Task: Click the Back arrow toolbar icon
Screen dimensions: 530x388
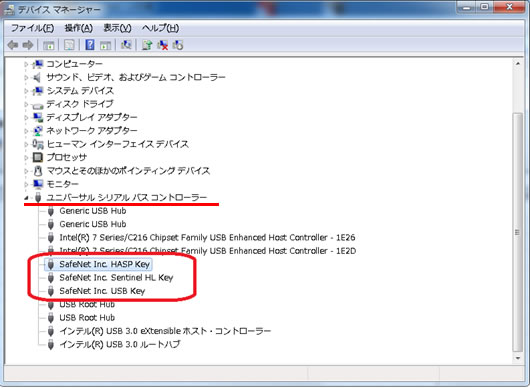Action: 13,45
